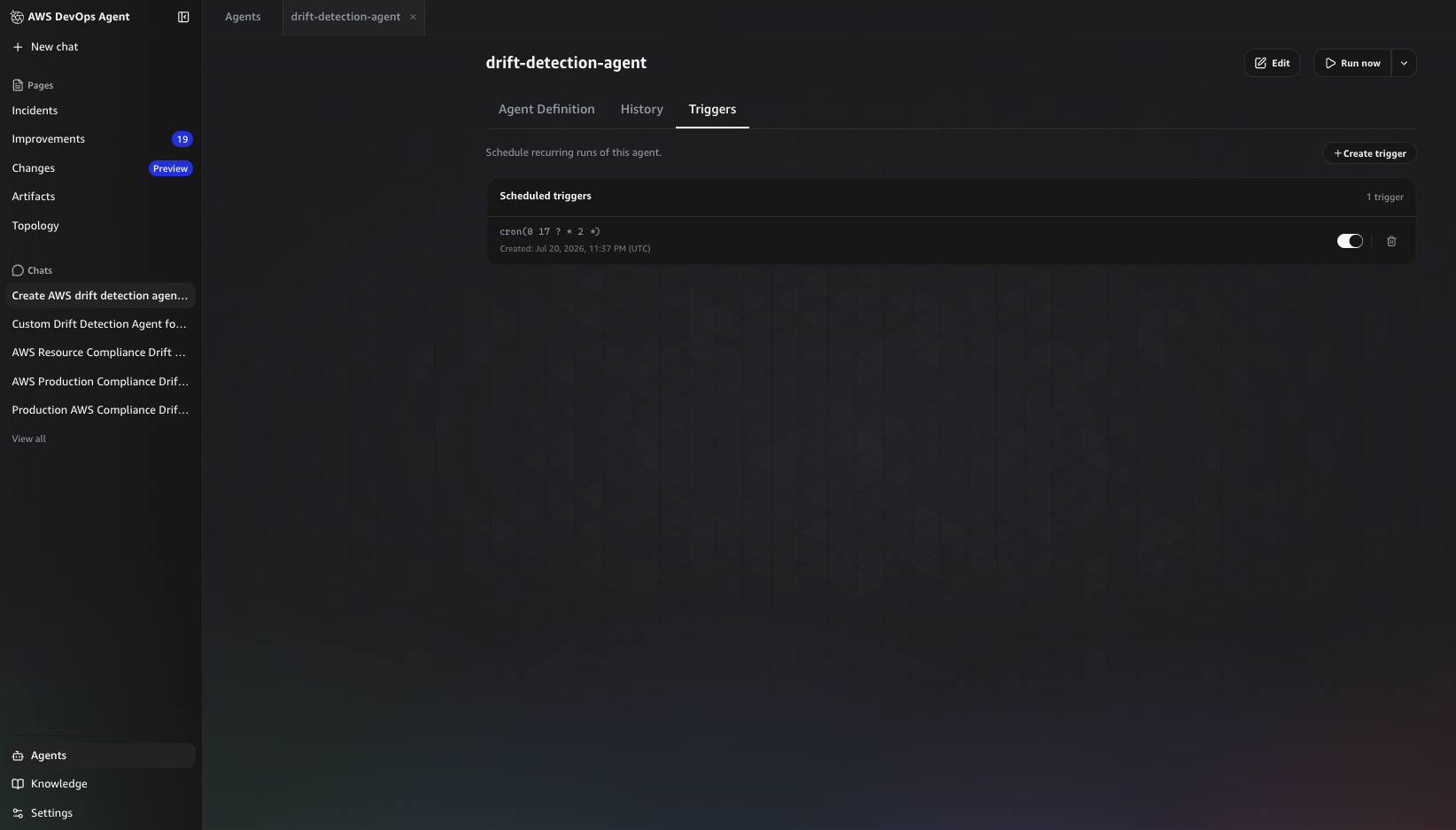The width and height of the screenshot is (1456, 830).
Task: Open the Changes page
Action: pyautogui.click(x=34, y=168)
